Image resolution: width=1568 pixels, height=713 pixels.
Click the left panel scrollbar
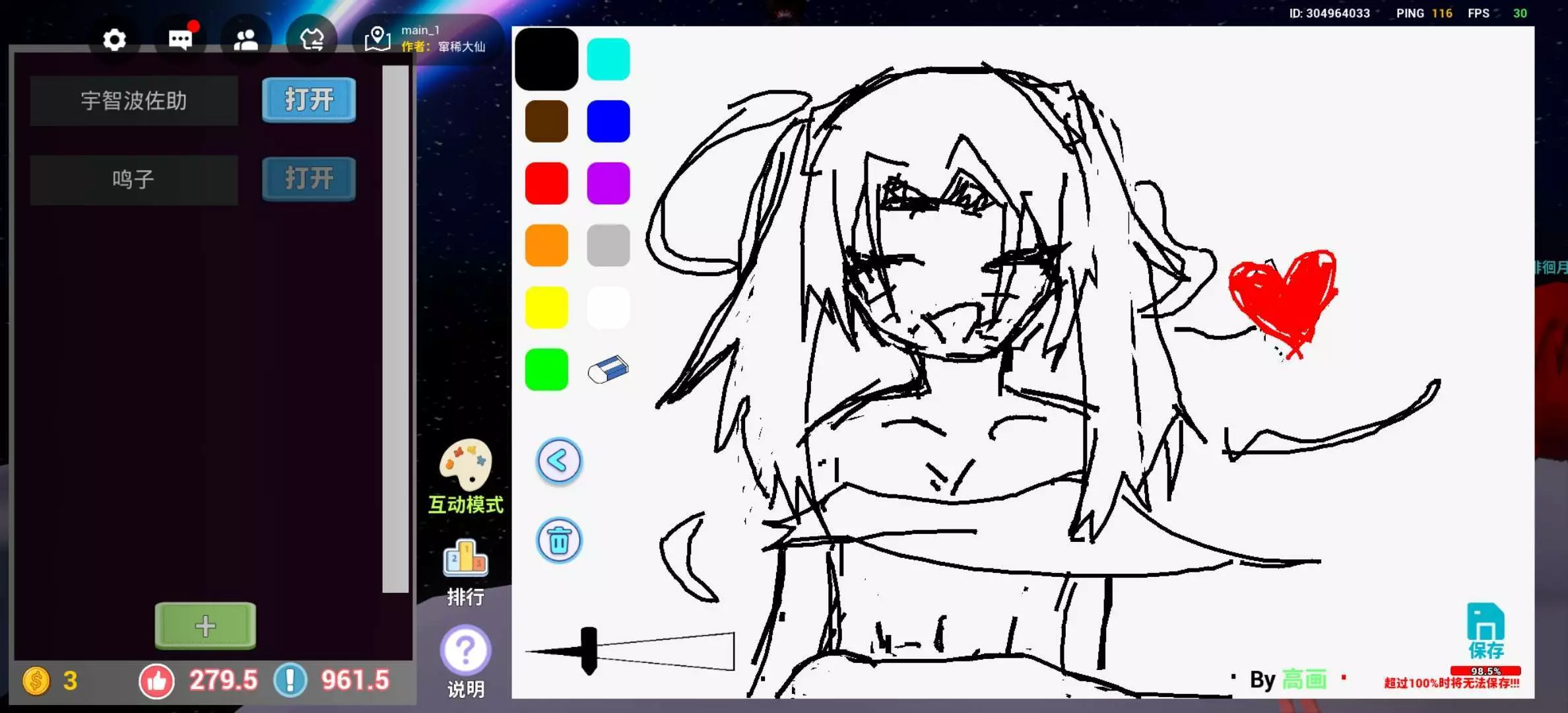pos(395,328)
